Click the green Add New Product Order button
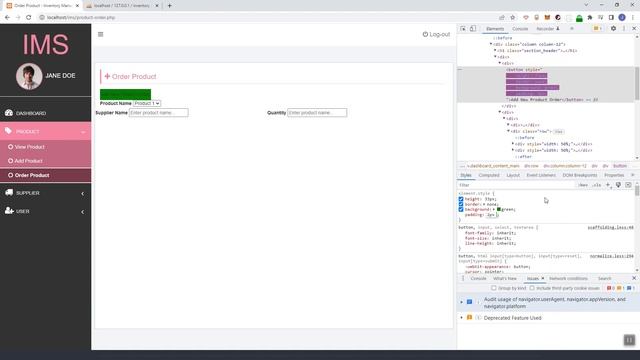 125,94
